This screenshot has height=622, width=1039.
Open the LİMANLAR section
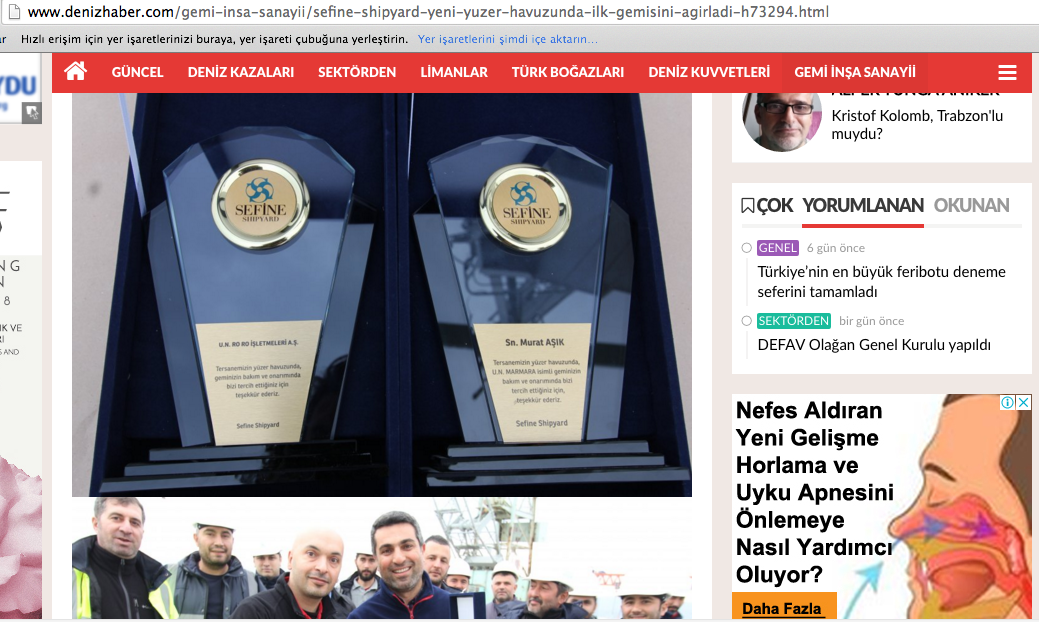454,72
